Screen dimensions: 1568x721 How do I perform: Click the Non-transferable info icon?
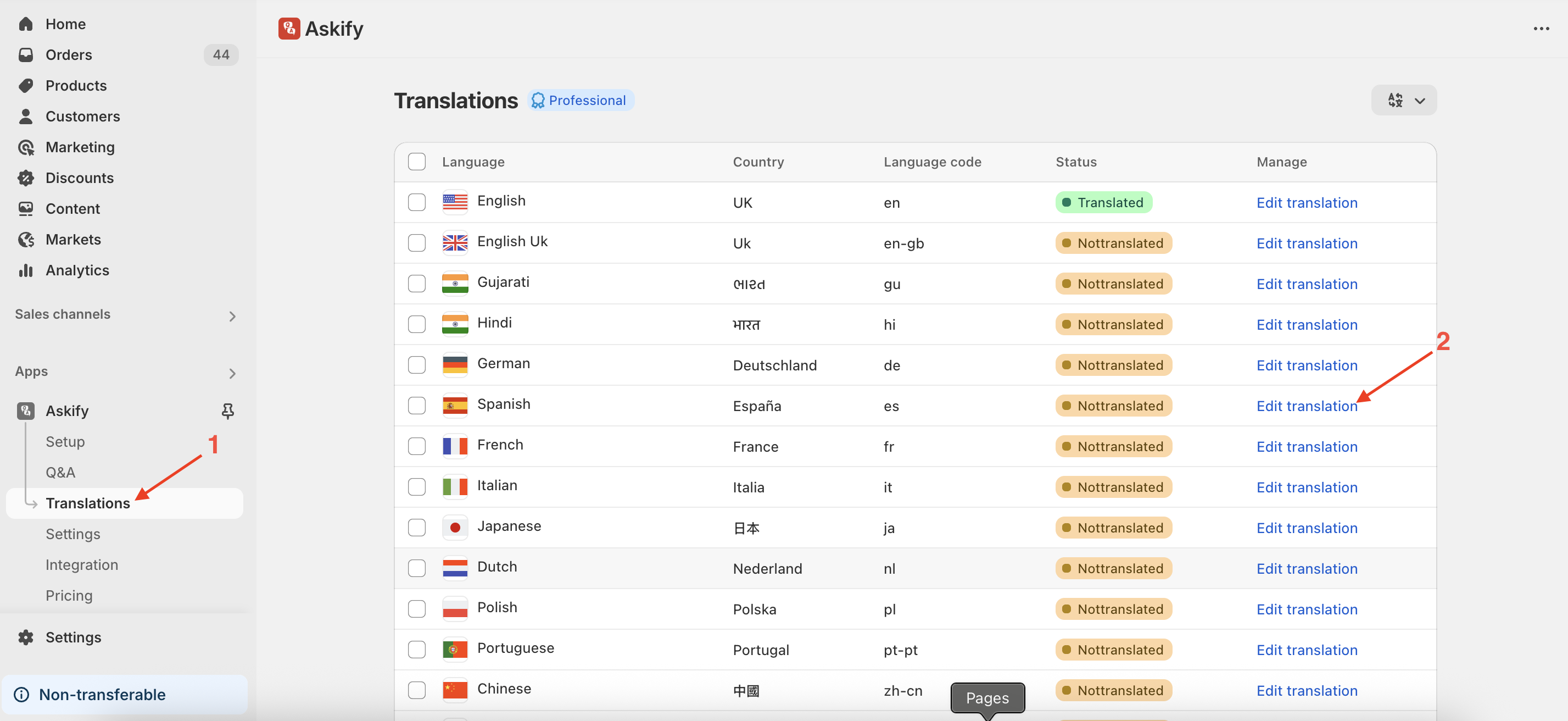click(x=21, y=694)
